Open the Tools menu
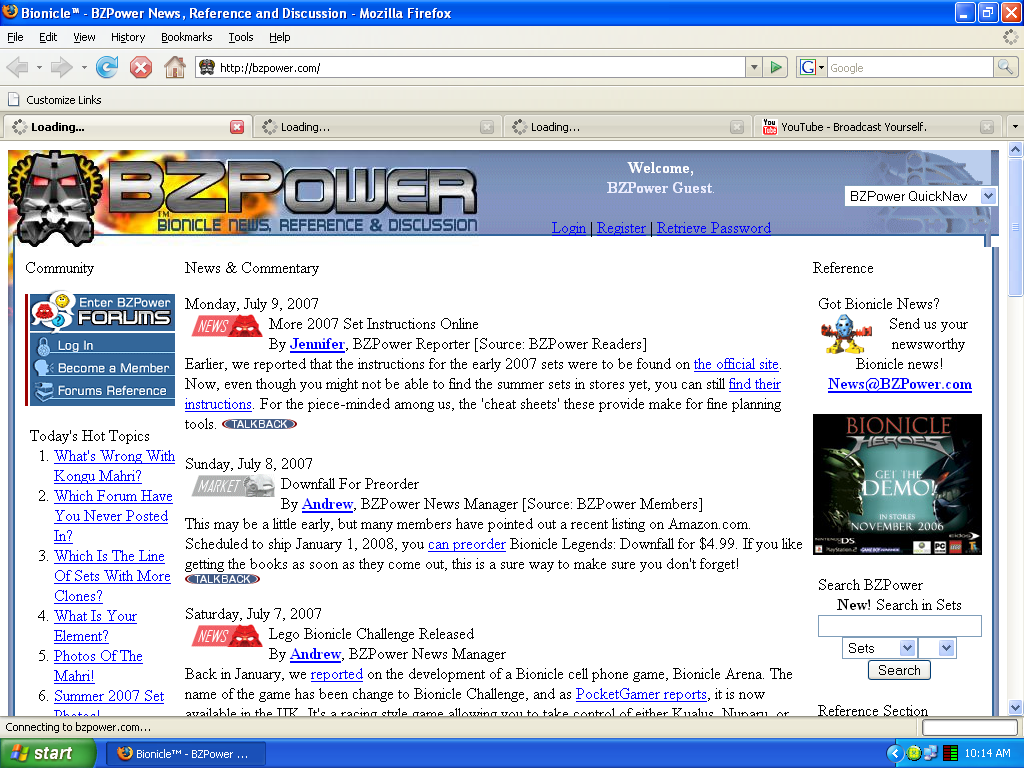The image size is (1024, 768). 241,37
